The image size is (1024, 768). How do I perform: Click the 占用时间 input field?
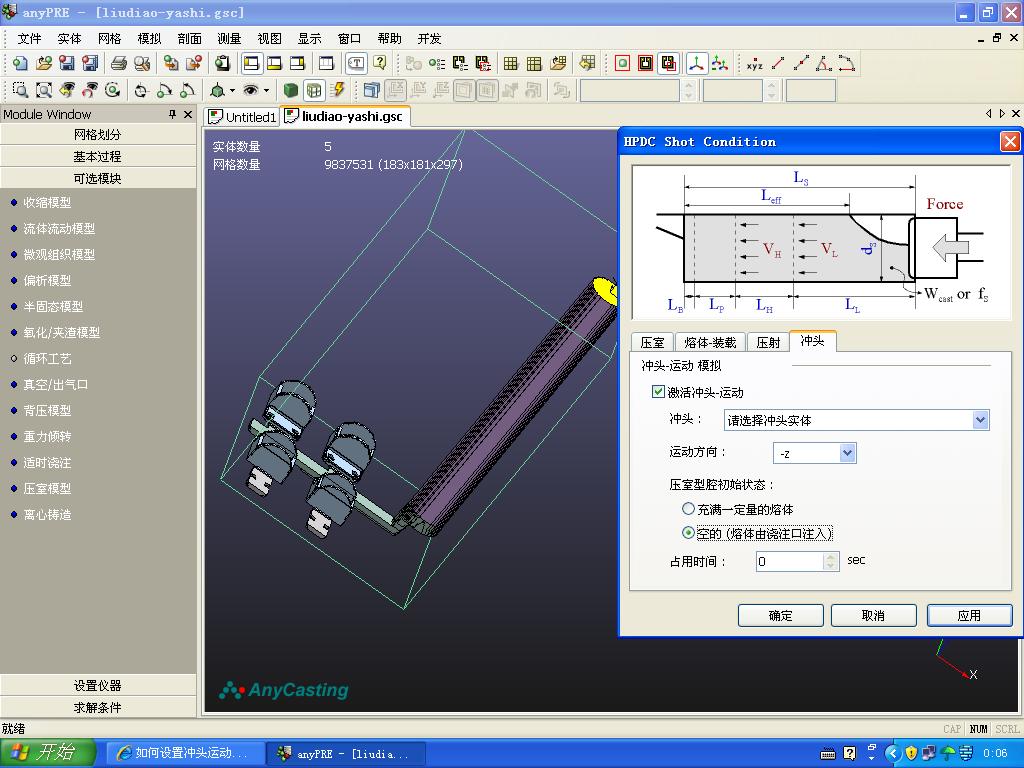790,561
